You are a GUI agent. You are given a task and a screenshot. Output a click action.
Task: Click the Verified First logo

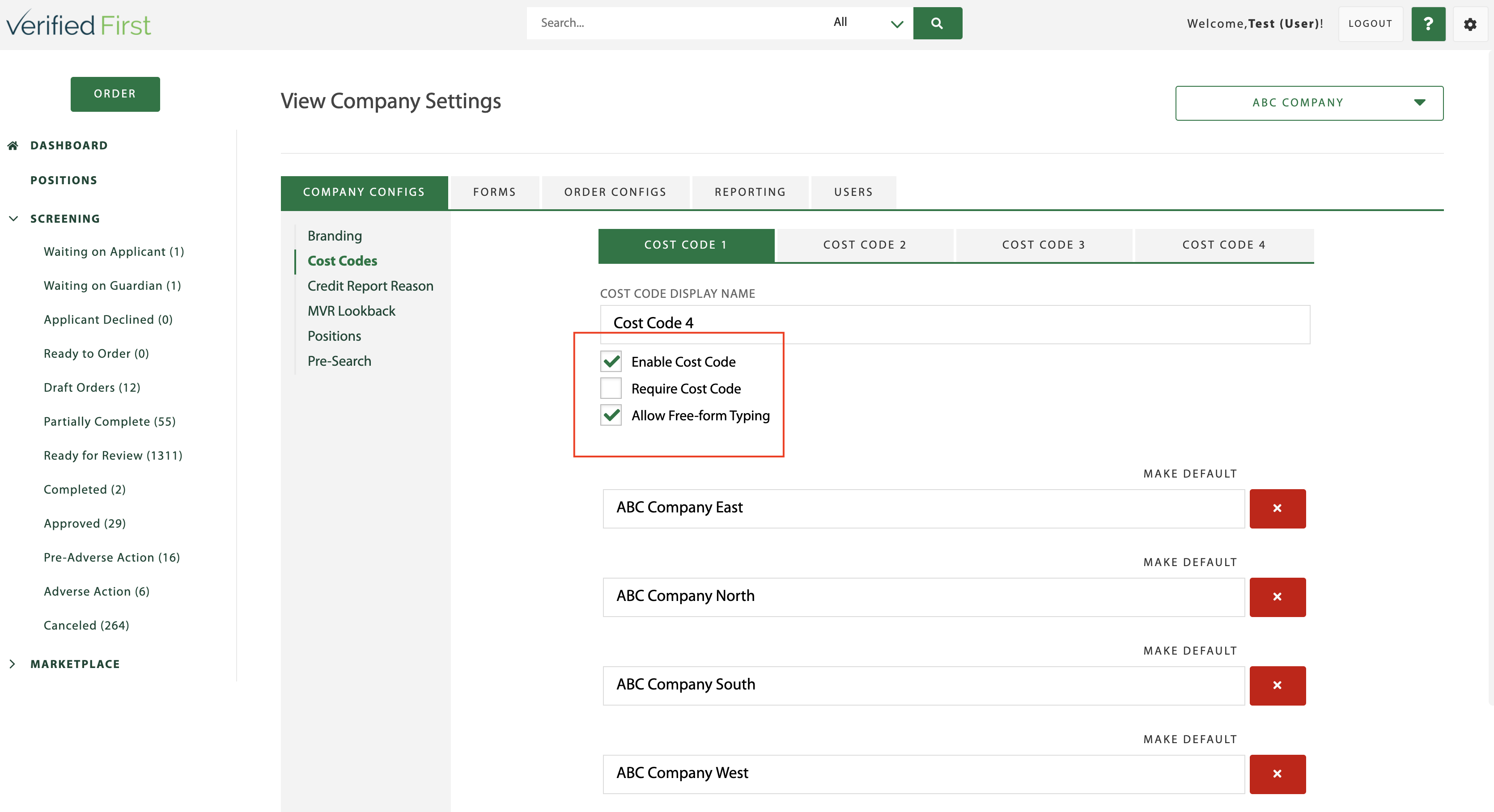click(x=78, y=24)
